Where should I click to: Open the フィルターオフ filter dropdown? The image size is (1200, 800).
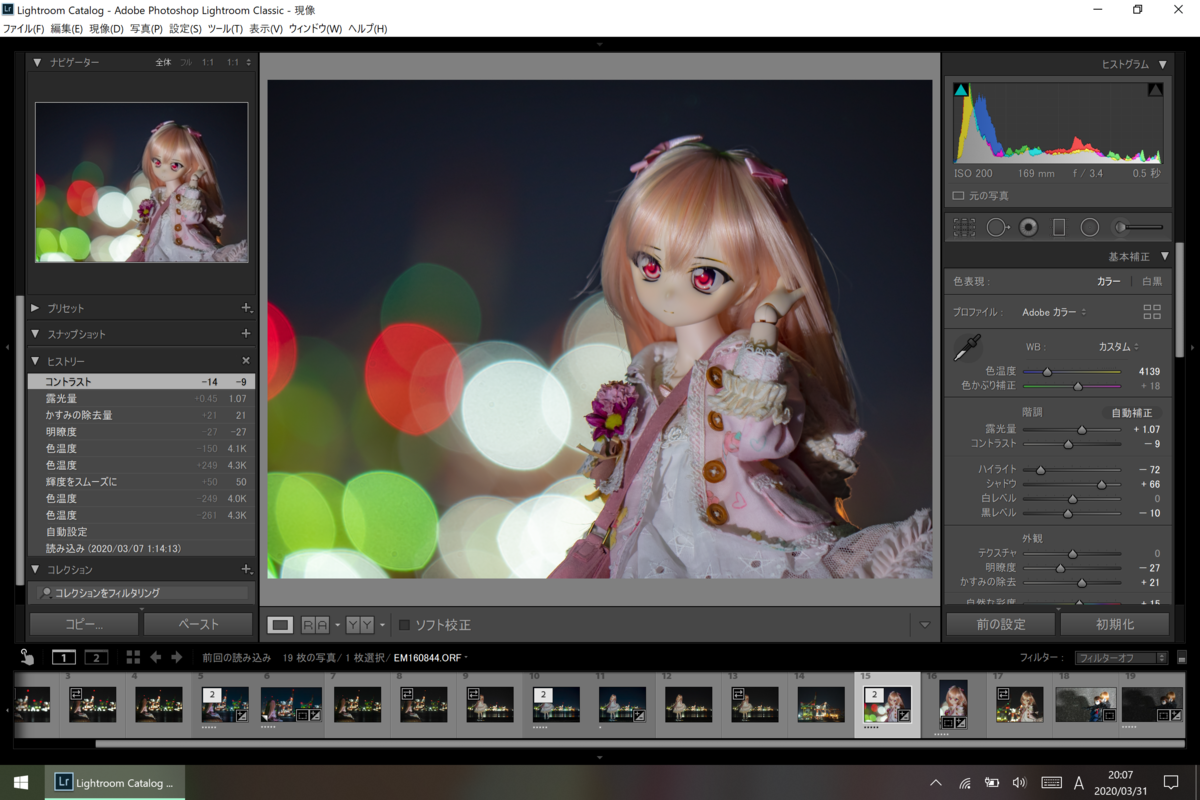pos(1121,658)
